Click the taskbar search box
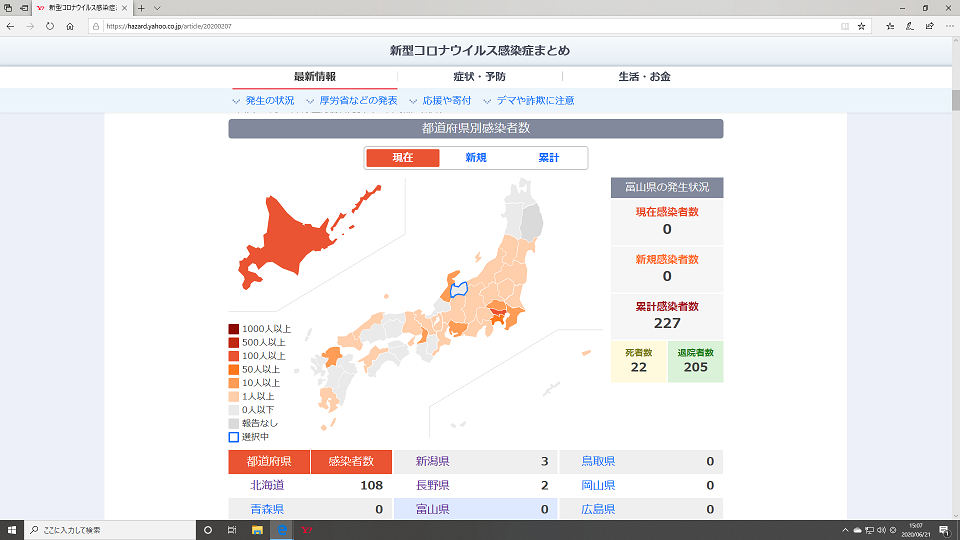The width and height of the screenshot is (960, 540). [110, 530]
